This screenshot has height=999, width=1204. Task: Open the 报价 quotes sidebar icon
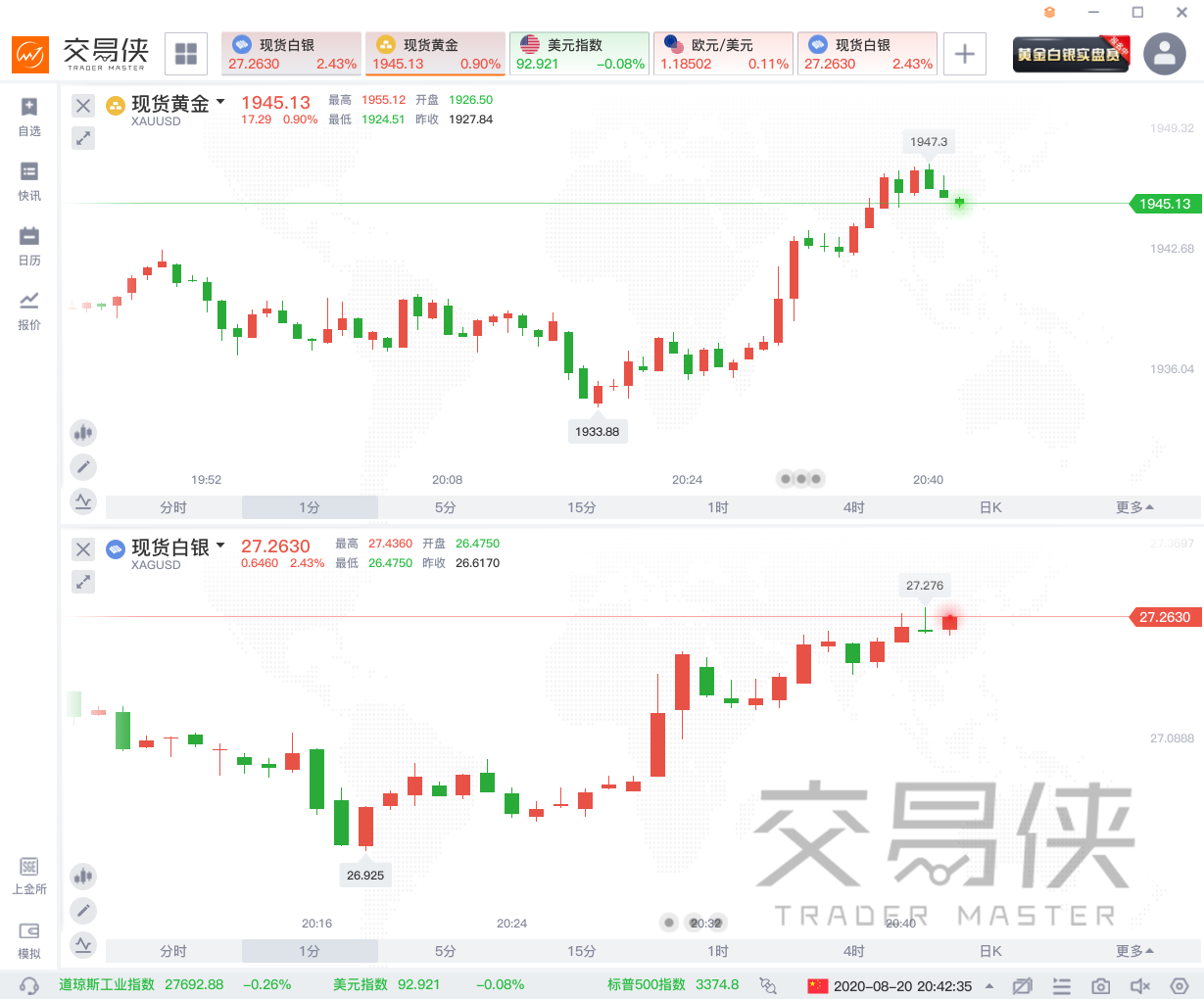point(29,311)
